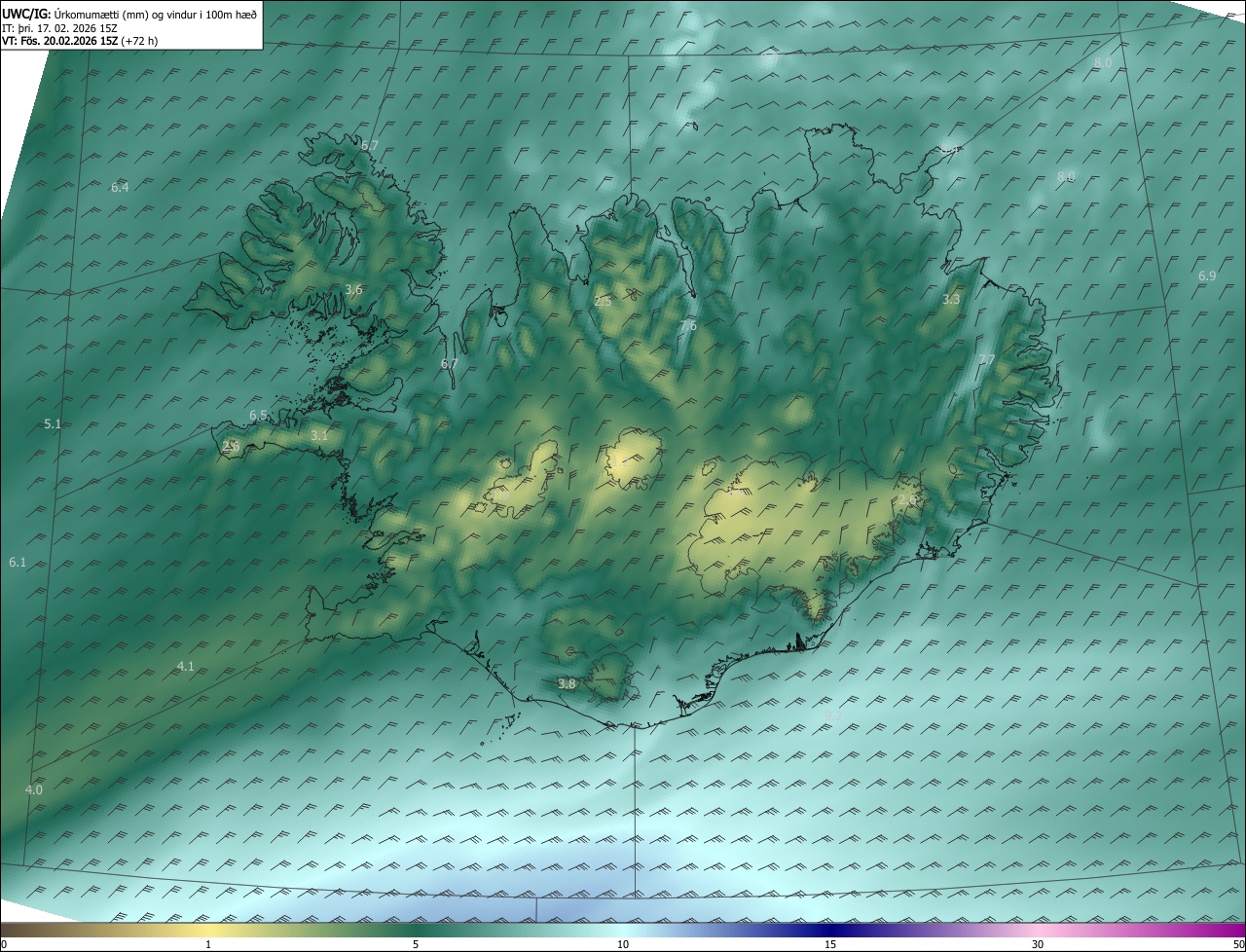Click the 6.9 value off the east coast
1246x952 pixels.
point(1207,276)
